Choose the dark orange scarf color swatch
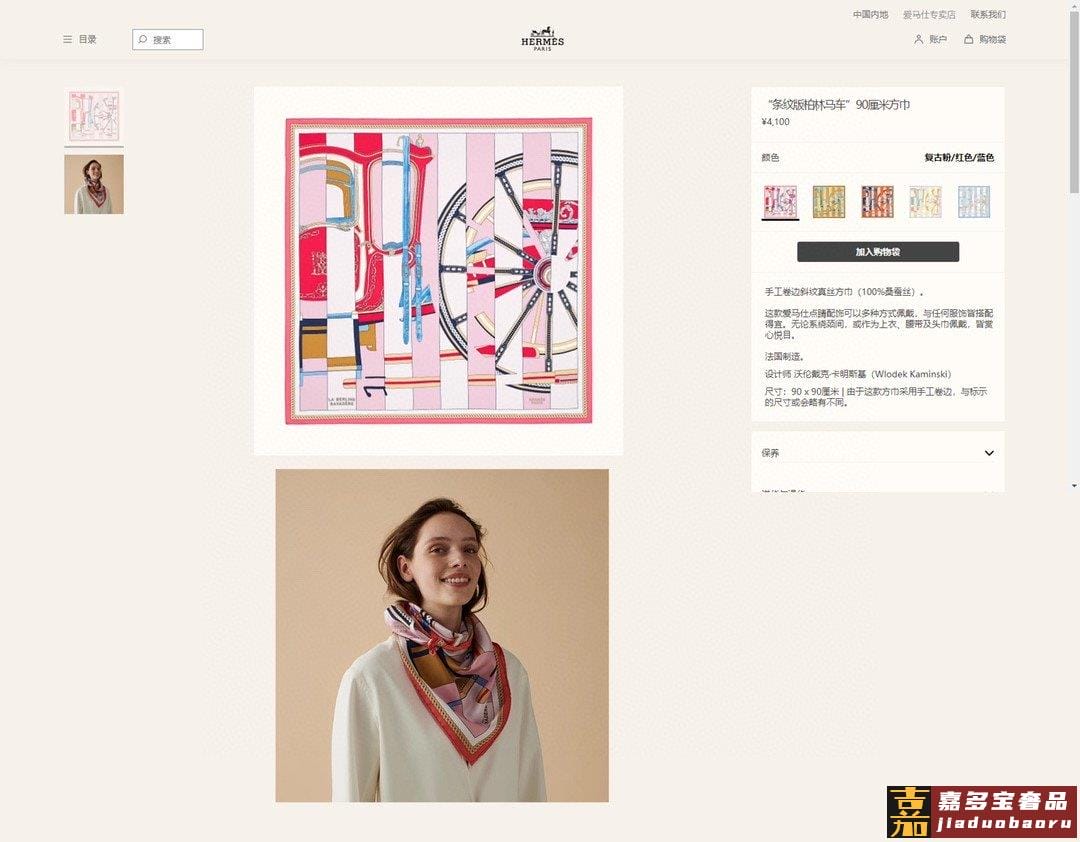This screenshot has height=842, width=1080. point(878,201)
